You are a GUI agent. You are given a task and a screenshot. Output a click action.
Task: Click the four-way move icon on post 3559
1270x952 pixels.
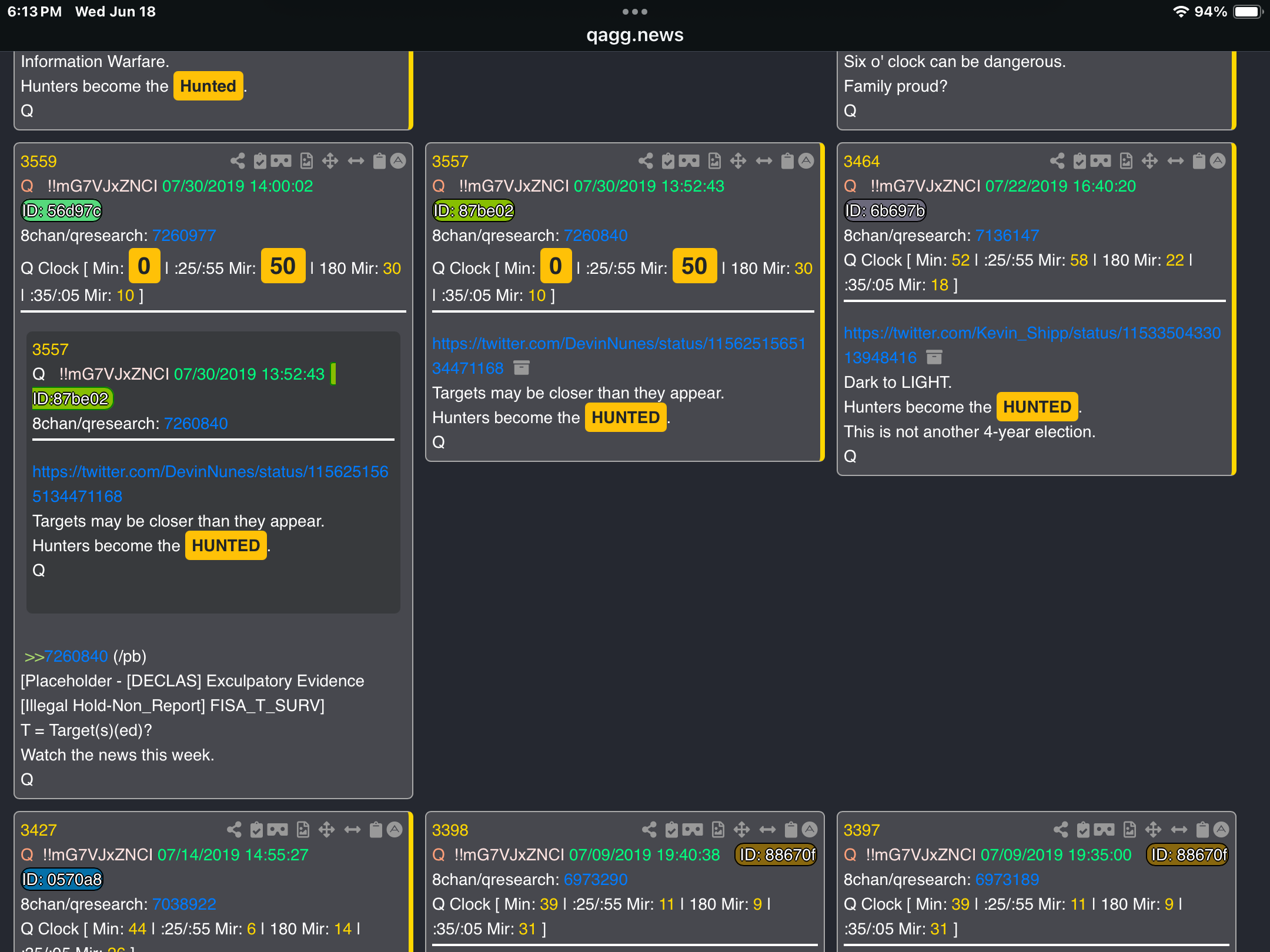[x=330, y=161]
